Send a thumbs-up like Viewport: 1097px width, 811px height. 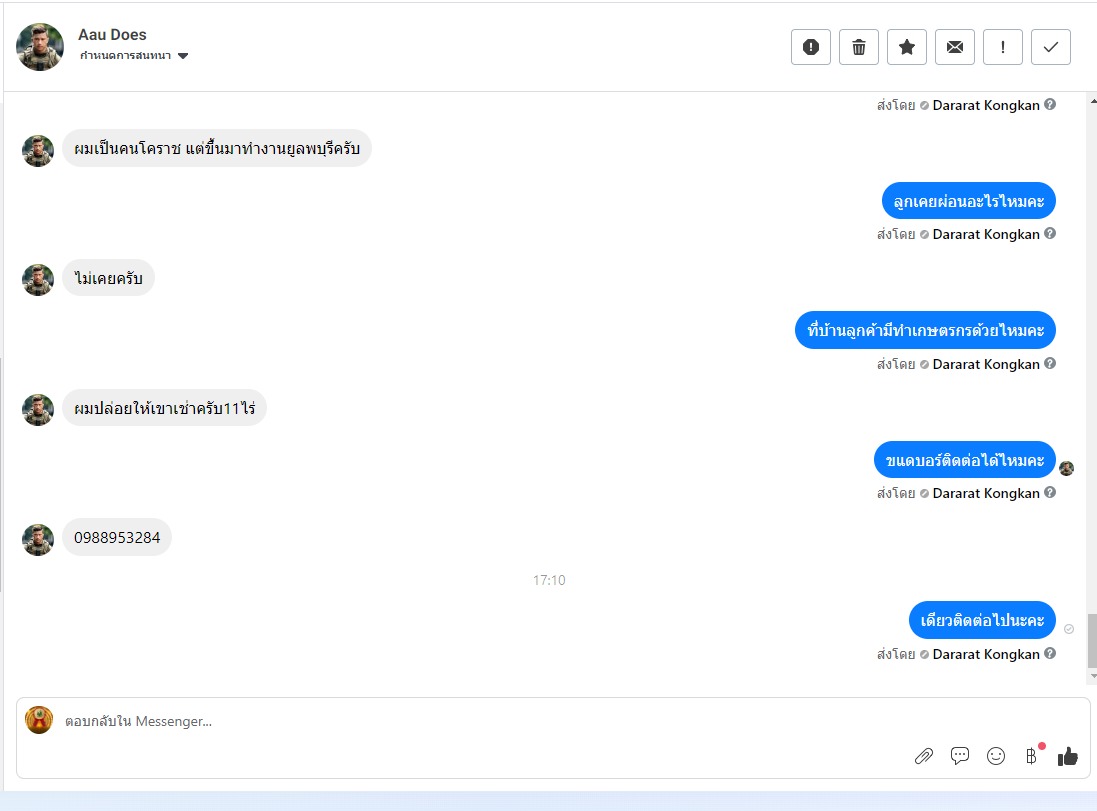pos(1067,756)
